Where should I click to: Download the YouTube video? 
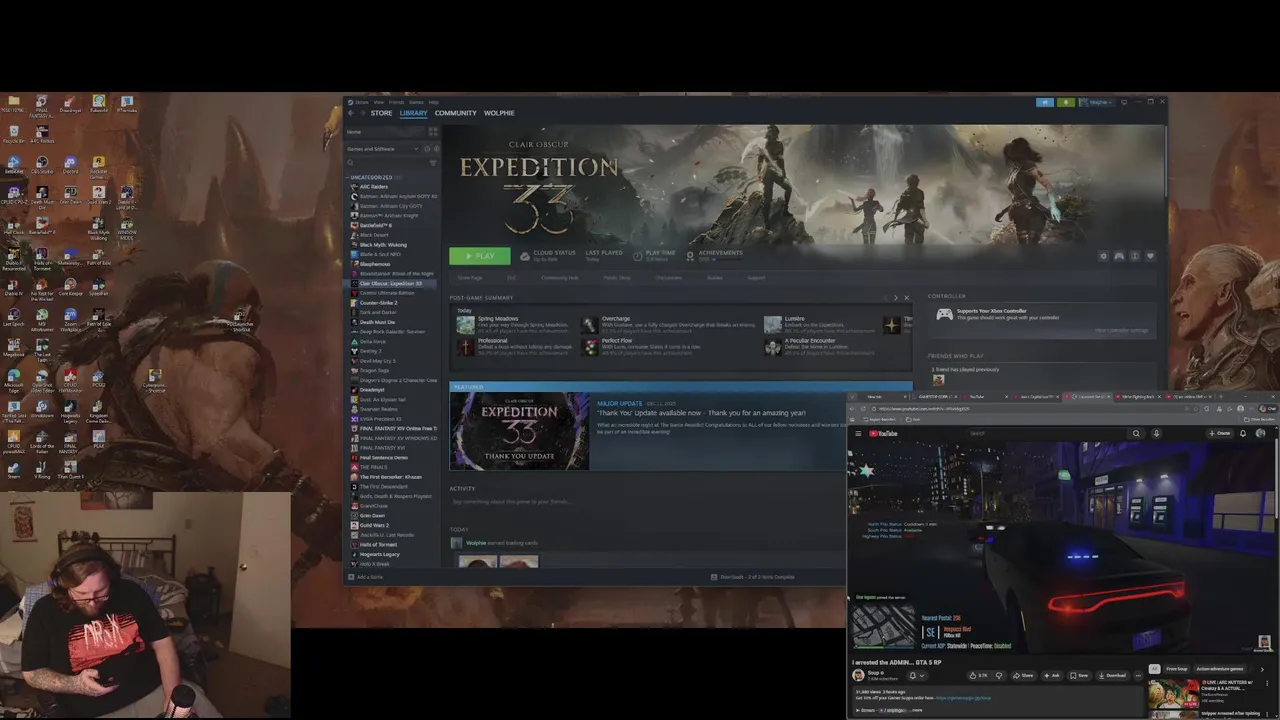tap(1112, 675)
